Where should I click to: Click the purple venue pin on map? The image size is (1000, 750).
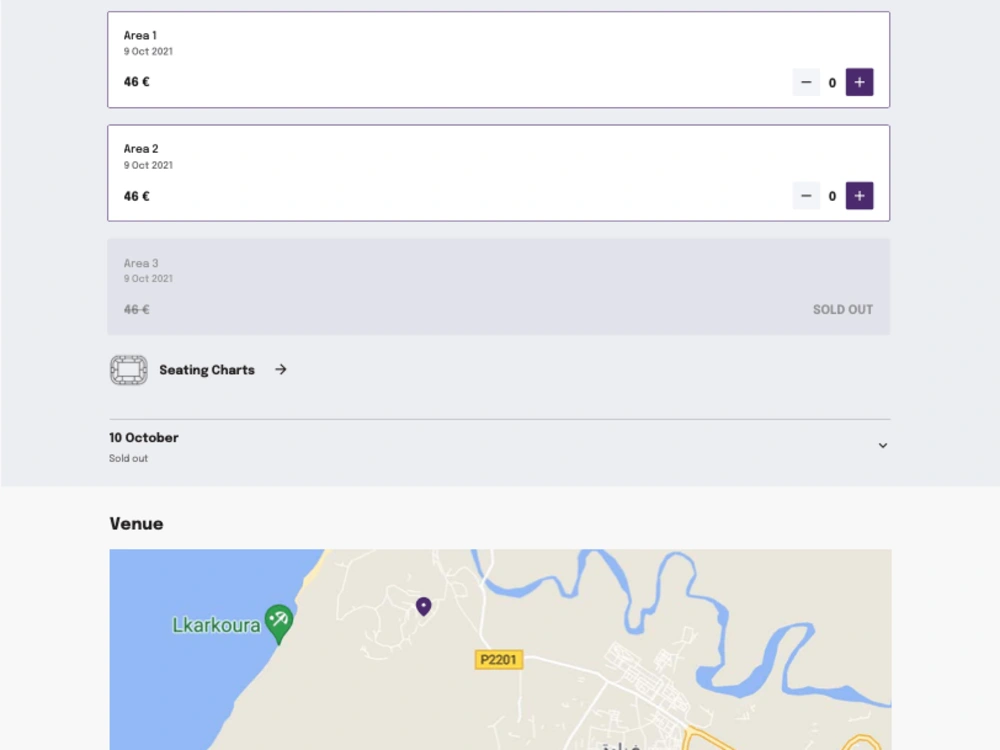click(x=423, y=606)
